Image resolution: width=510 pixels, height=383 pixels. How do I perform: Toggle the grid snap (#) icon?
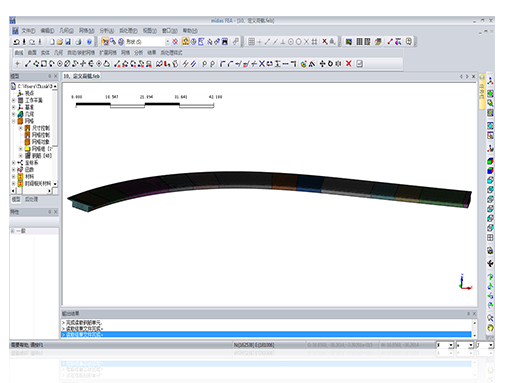314,42
